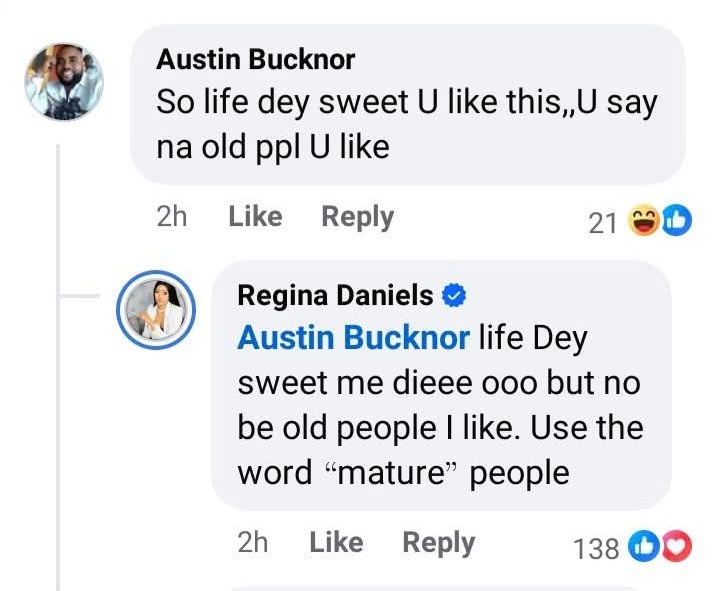
Task: Open the Austin Bucknor mention in Regina's reply
Action: tap(353, 338)
